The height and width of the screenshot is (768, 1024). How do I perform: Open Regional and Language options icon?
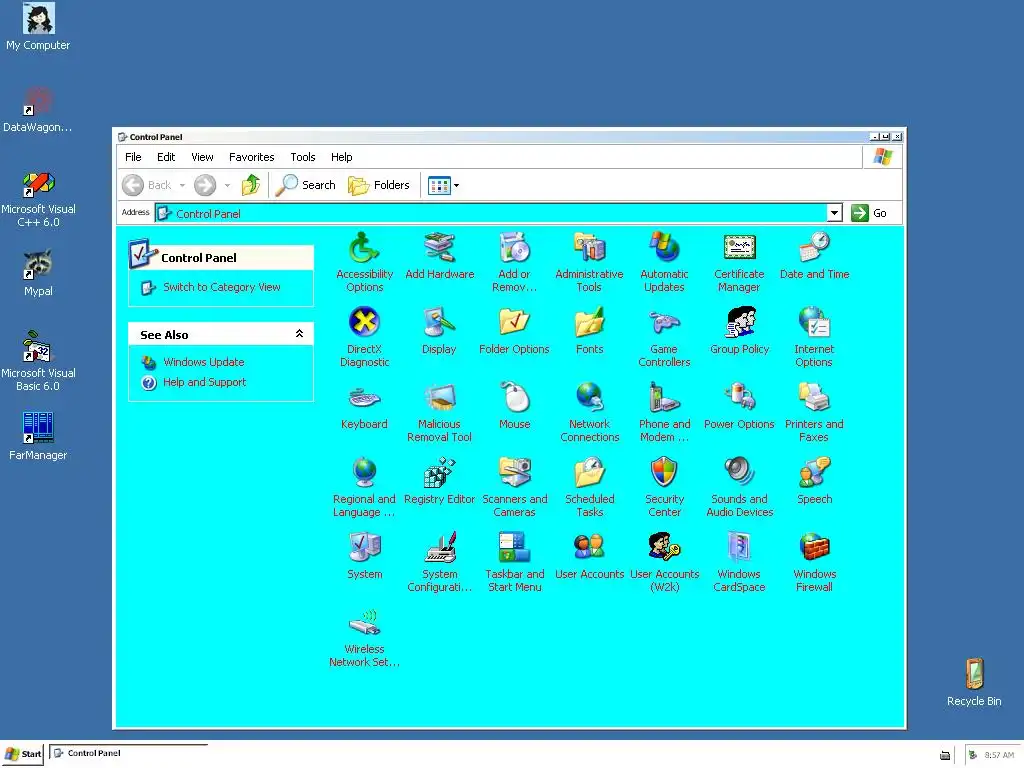pyautogui.click(x=364, y=487)
